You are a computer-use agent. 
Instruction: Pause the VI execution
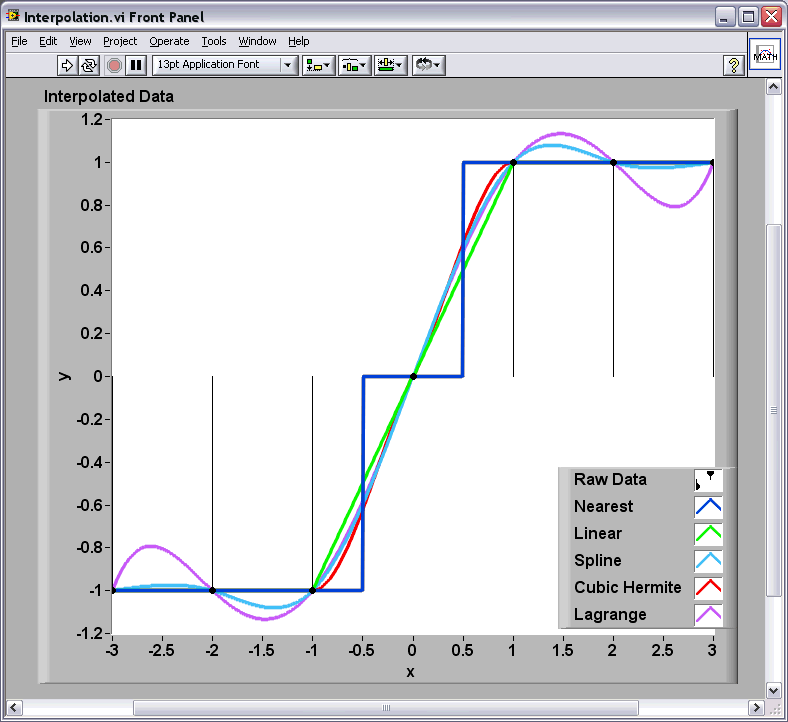(136, 65)
